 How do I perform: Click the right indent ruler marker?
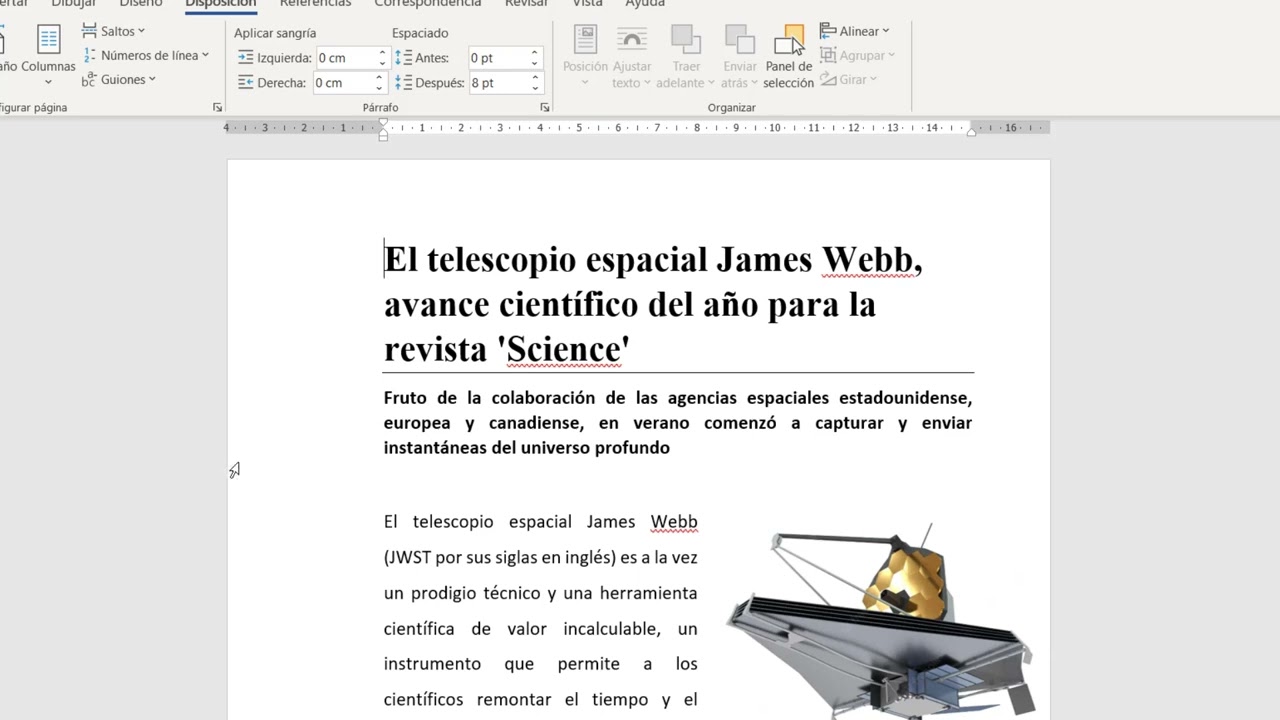click(971, 132)
